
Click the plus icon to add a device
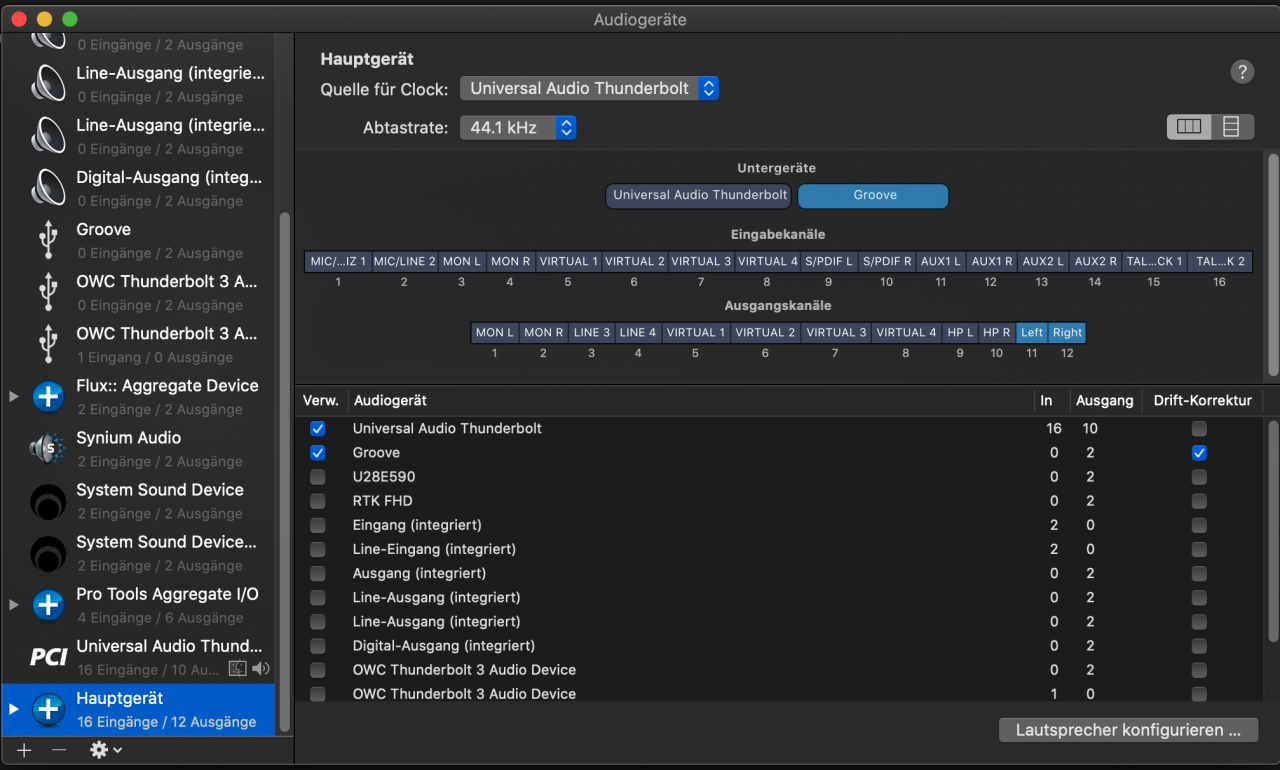pos(24,750)
